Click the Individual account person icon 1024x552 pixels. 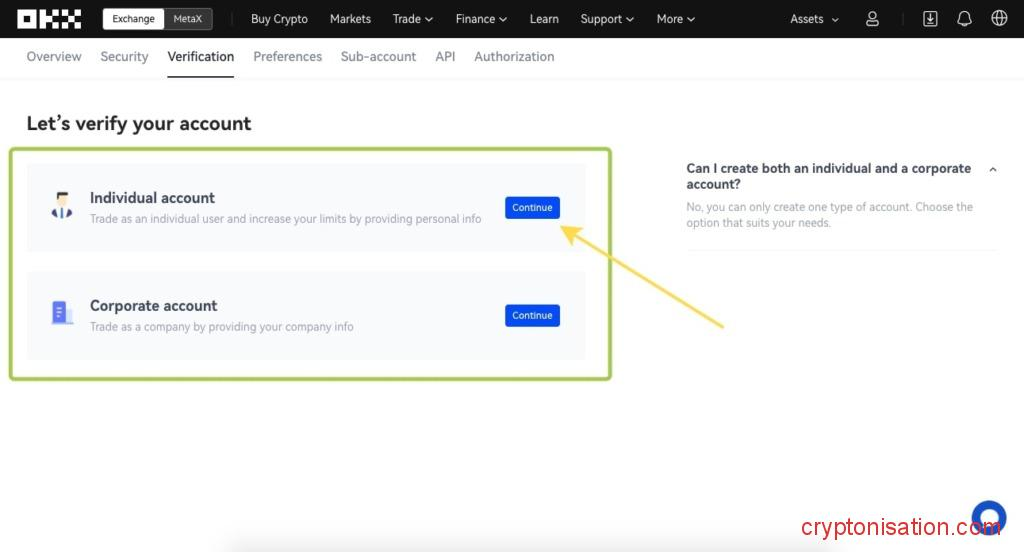62,207
